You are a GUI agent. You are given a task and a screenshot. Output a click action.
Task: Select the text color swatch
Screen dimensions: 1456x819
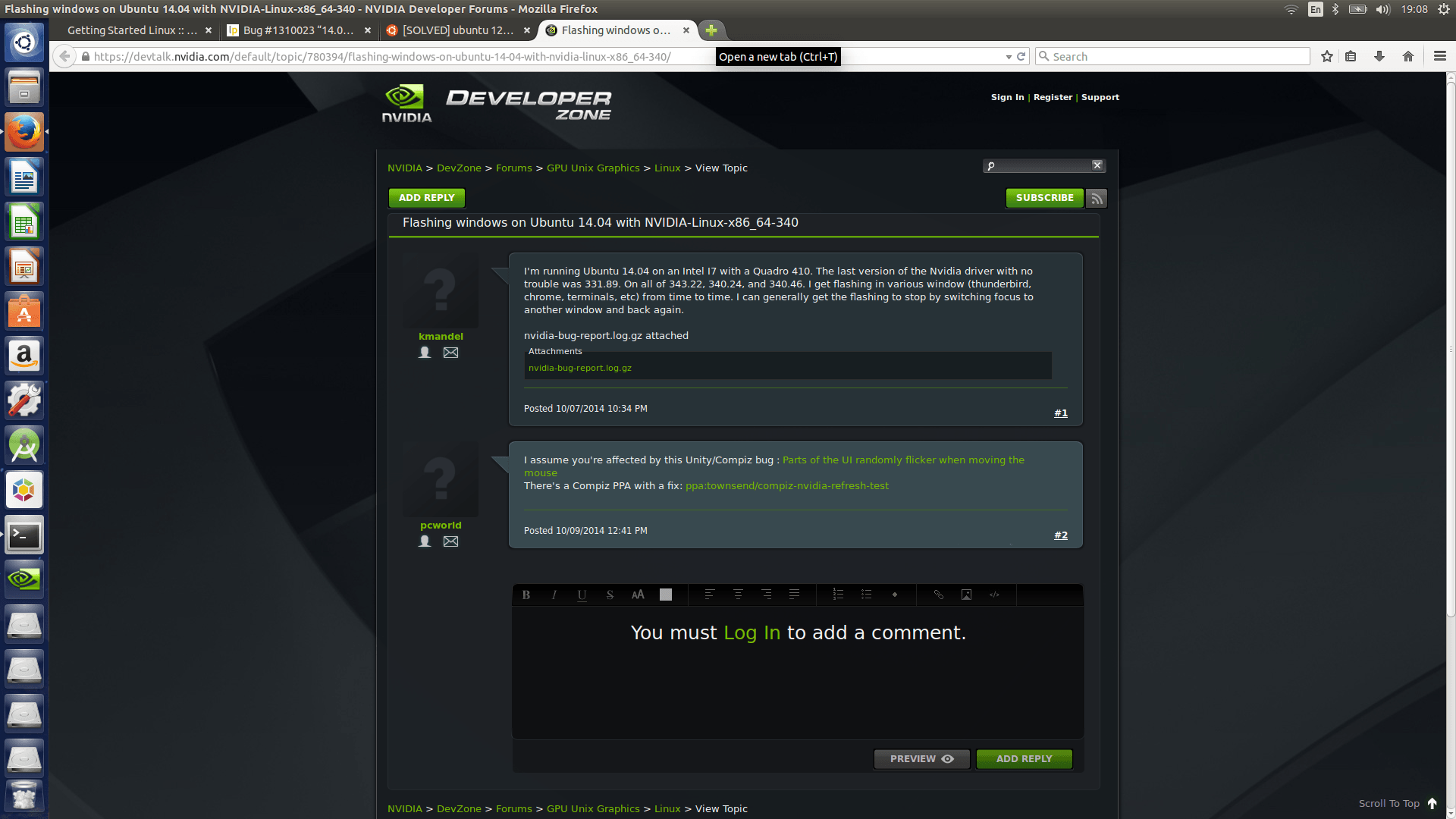pos(665,594)
